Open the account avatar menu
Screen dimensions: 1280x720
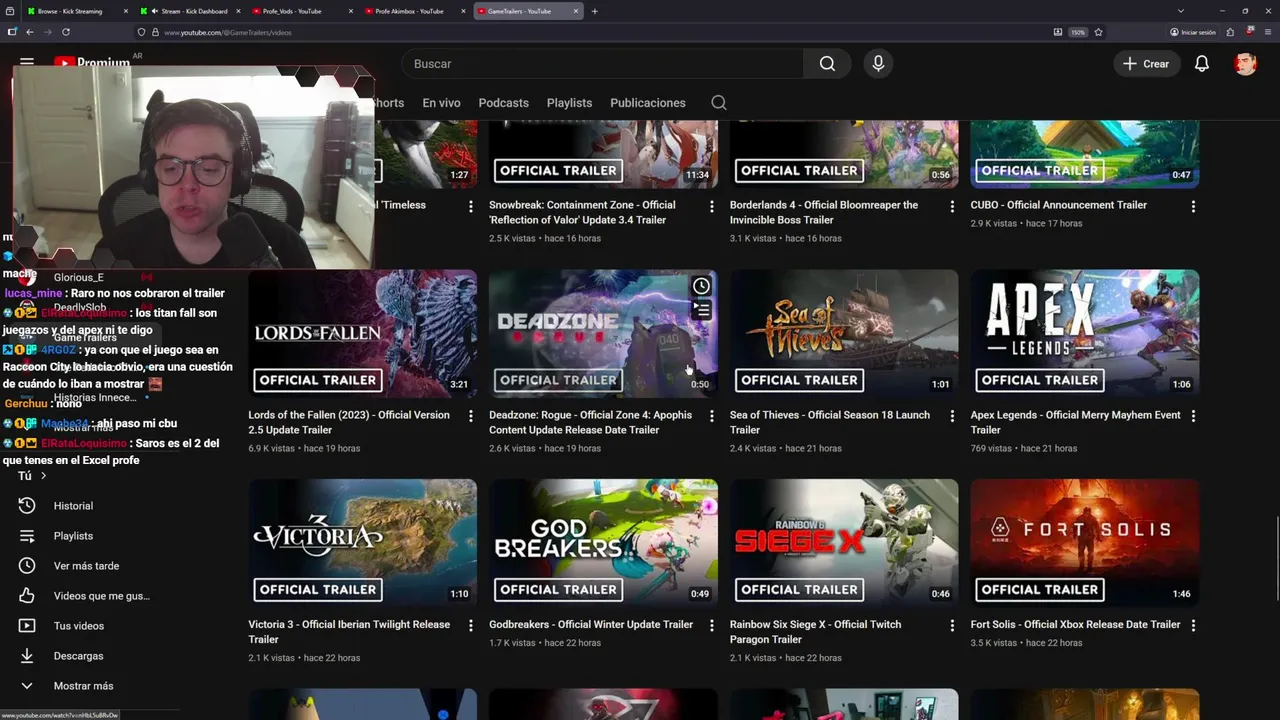[x=1245, y=64]
